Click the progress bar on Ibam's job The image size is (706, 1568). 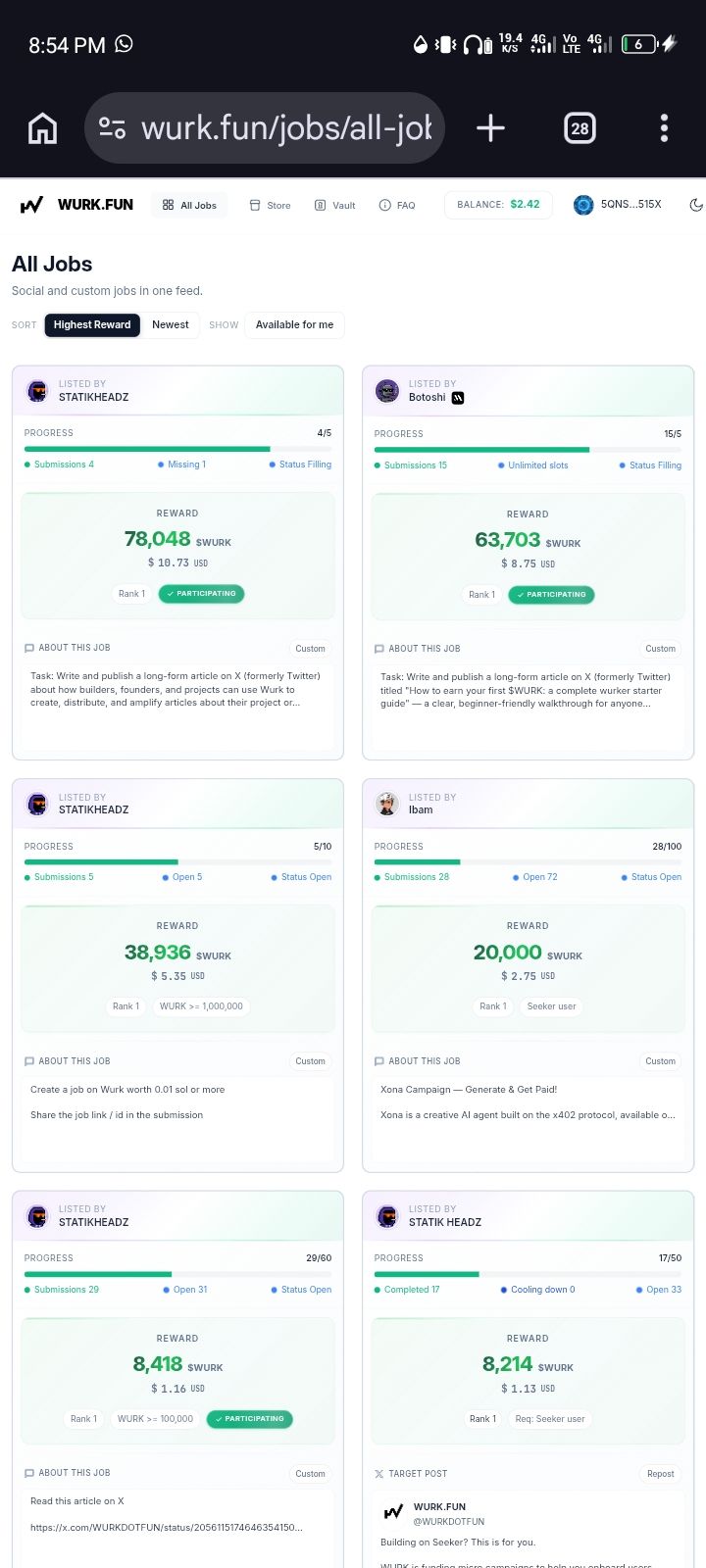coord(528,862)
